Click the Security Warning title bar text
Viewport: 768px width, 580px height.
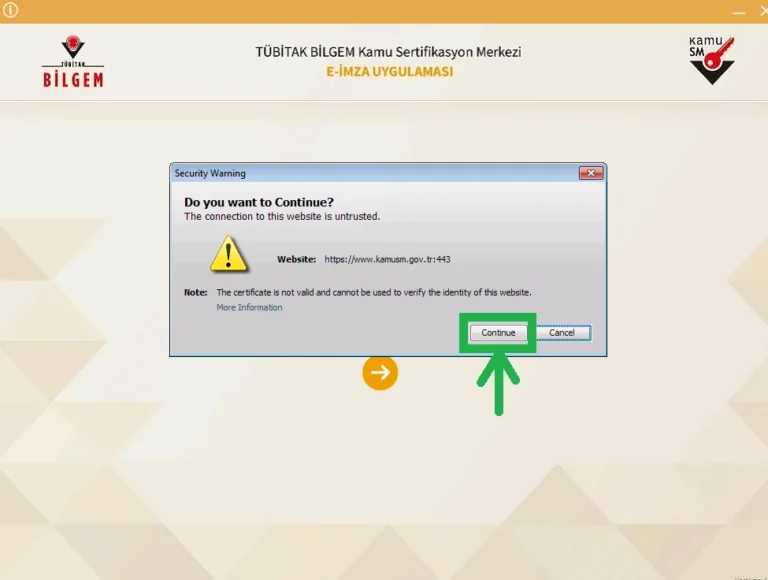tap(210, 173)
